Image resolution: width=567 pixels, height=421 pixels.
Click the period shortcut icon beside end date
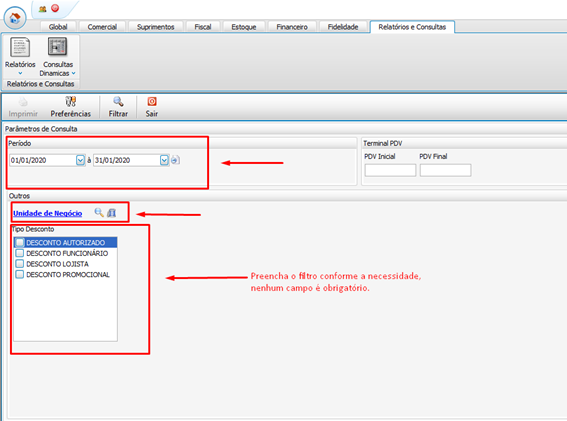175,160
